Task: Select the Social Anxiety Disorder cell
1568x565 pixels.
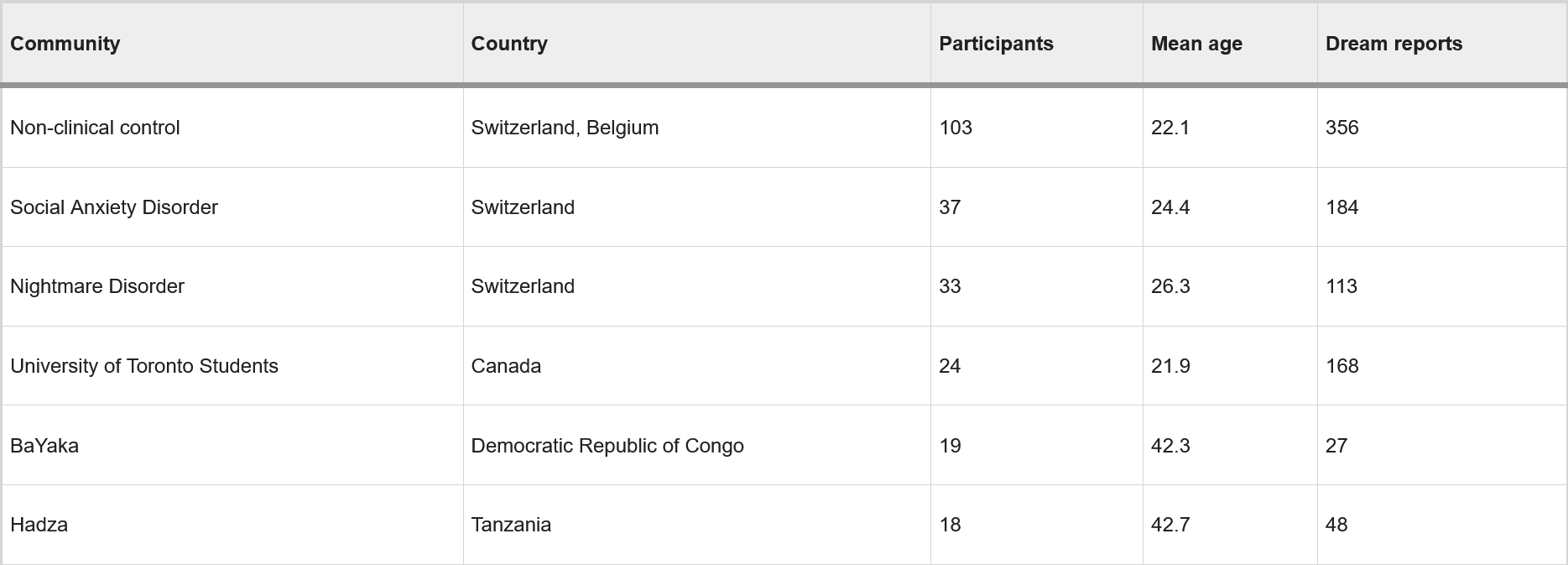Action: (114, 207)
